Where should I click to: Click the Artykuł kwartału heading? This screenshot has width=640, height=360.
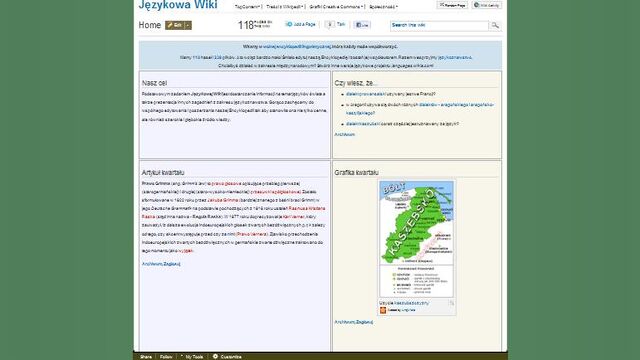coord(163,173)
